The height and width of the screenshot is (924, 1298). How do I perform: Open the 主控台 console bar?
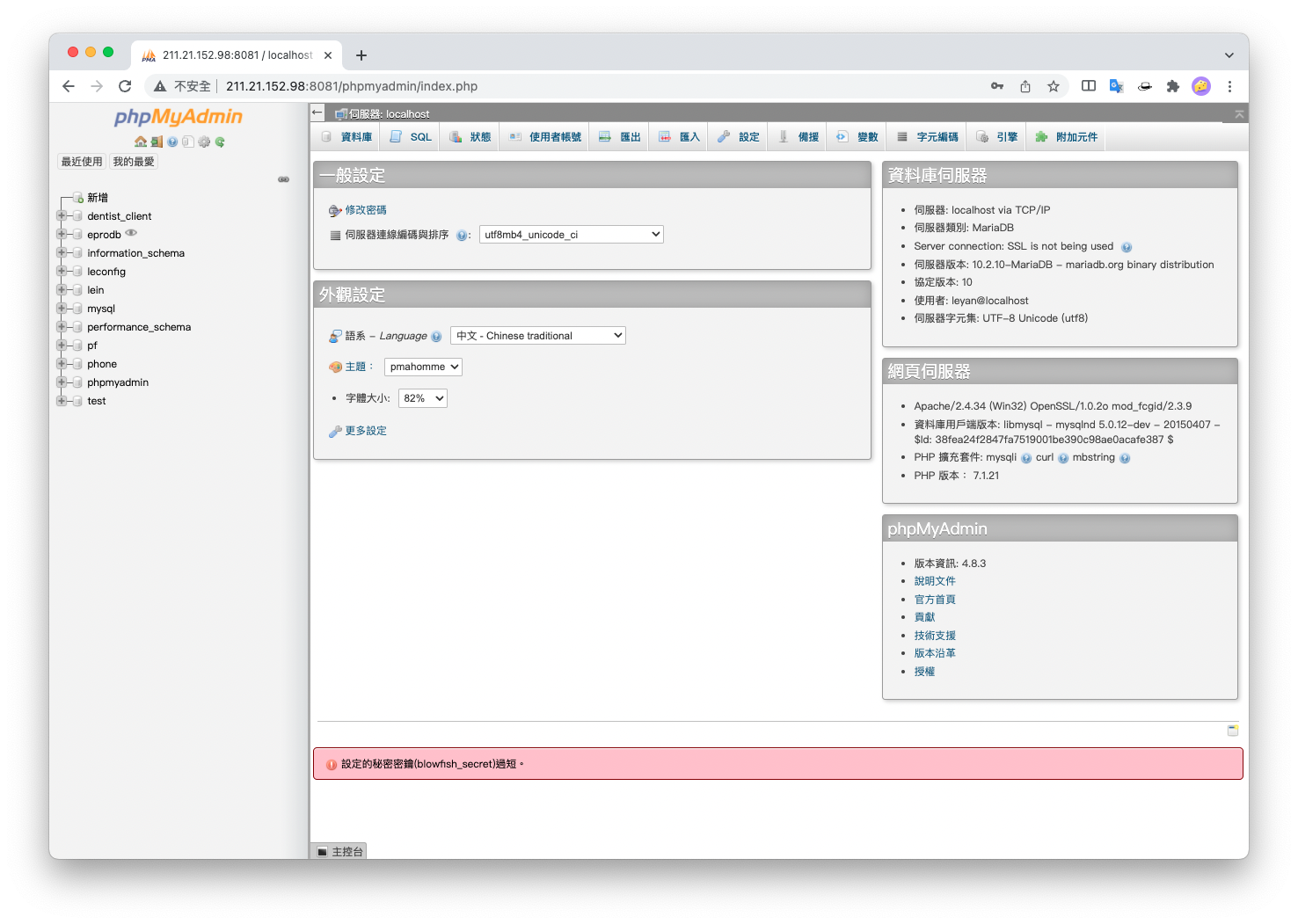[x=339, y=851]
